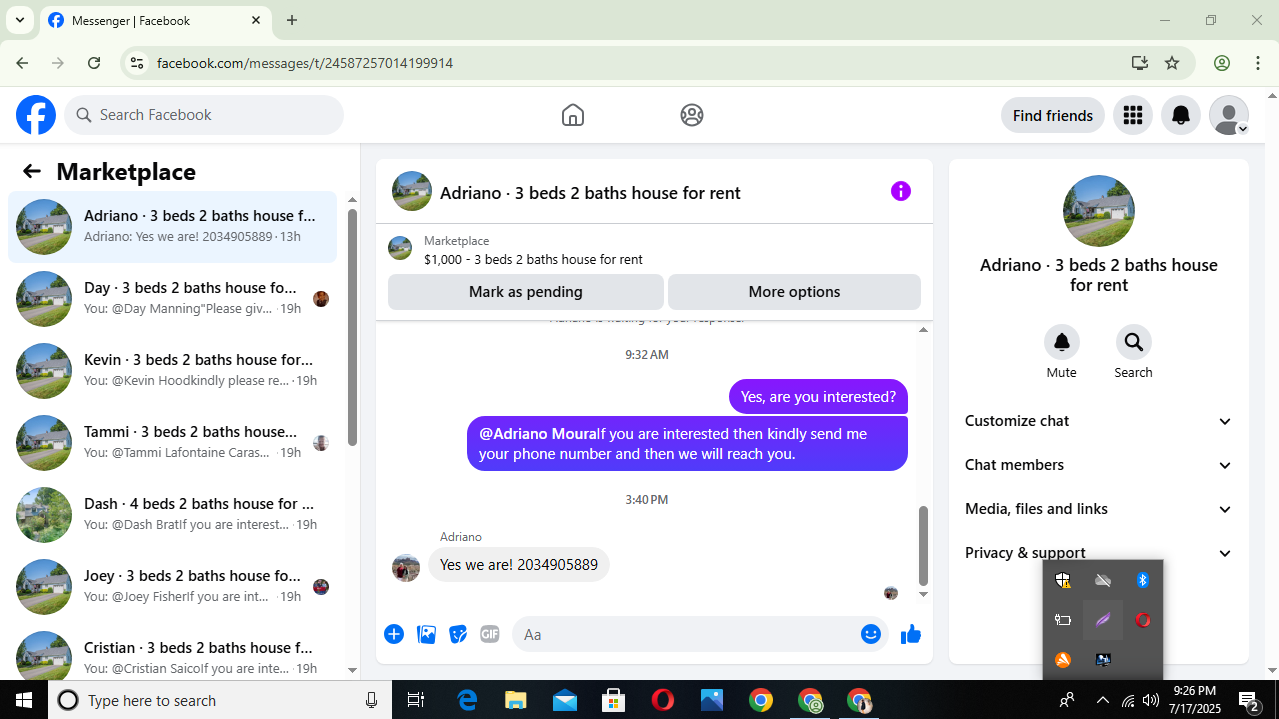Click Find friends button

point(1053,115)
